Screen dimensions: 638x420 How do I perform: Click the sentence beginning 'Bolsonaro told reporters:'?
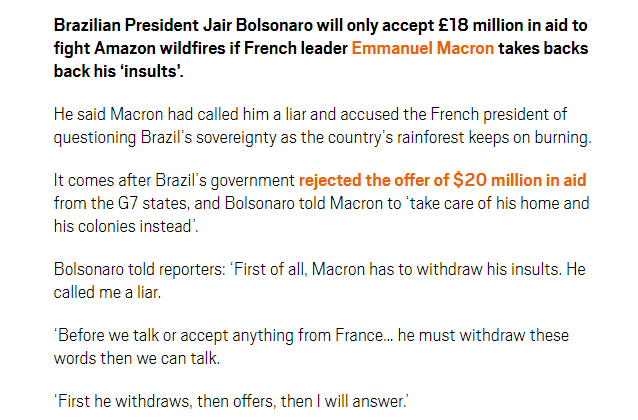[x=319, y=281]
